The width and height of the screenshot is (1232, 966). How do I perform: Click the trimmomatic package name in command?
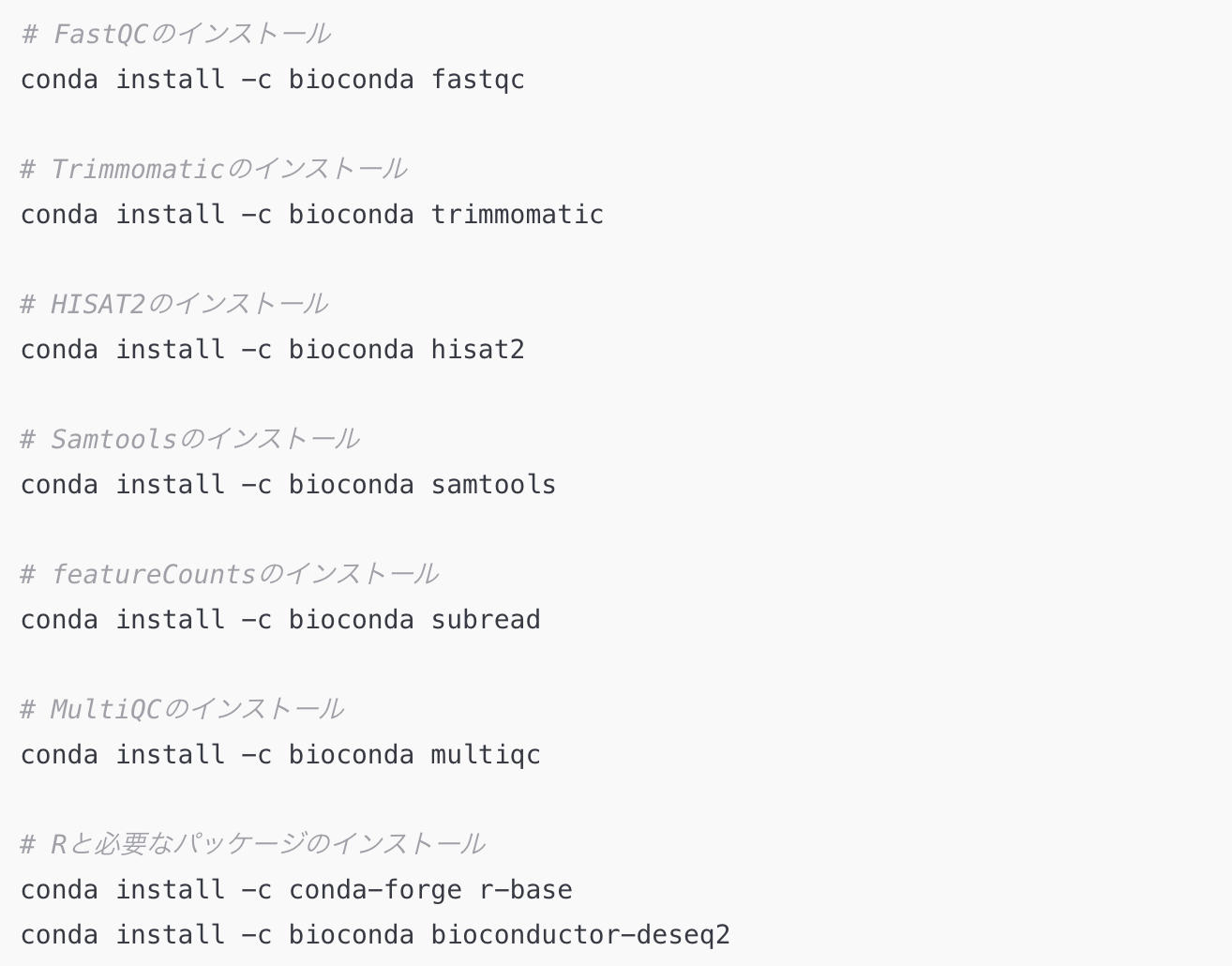(x=517, y=215)
